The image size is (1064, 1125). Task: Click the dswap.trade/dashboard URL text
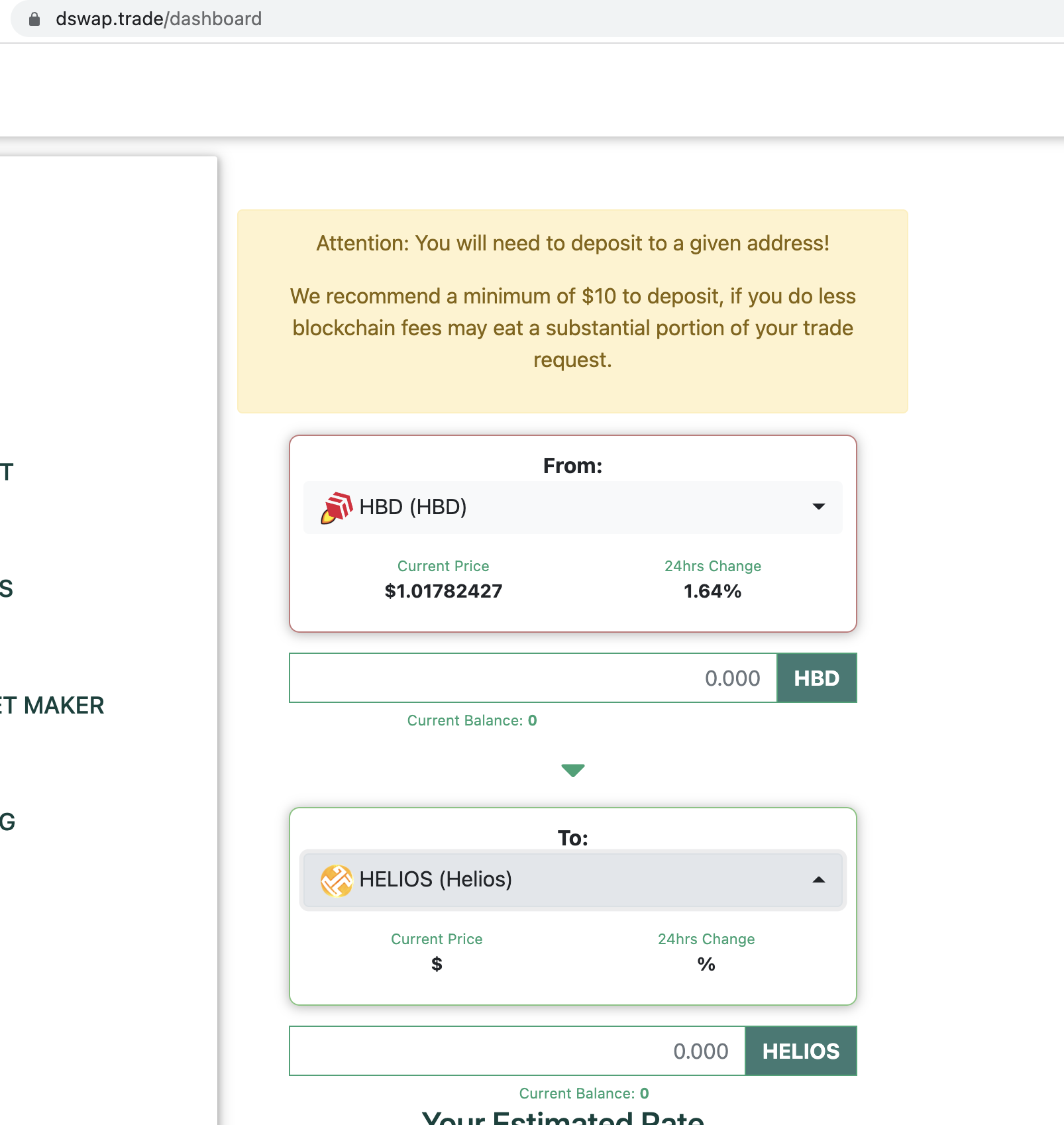159,19
